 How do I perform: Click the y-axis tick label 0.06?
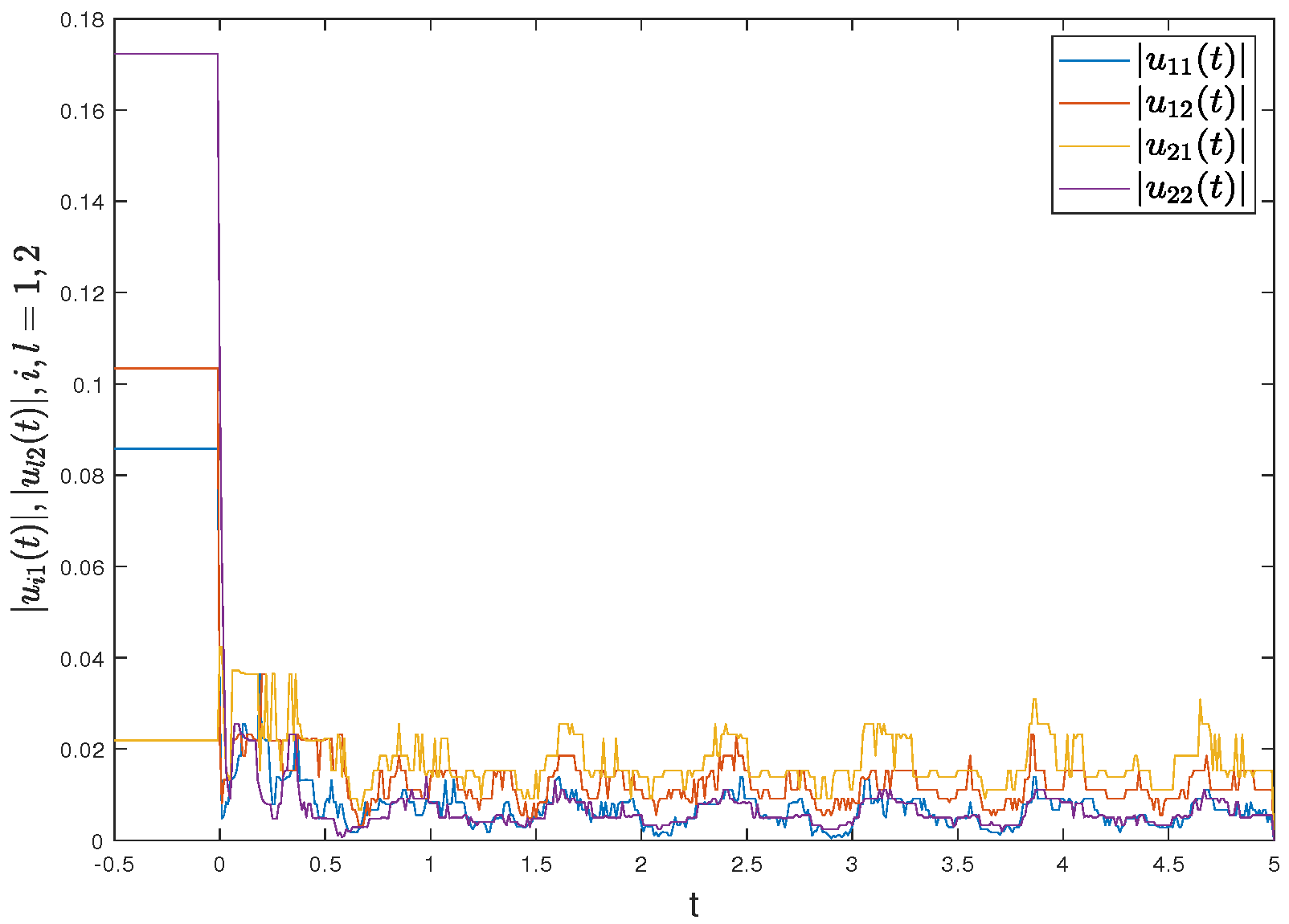point(82,567)
